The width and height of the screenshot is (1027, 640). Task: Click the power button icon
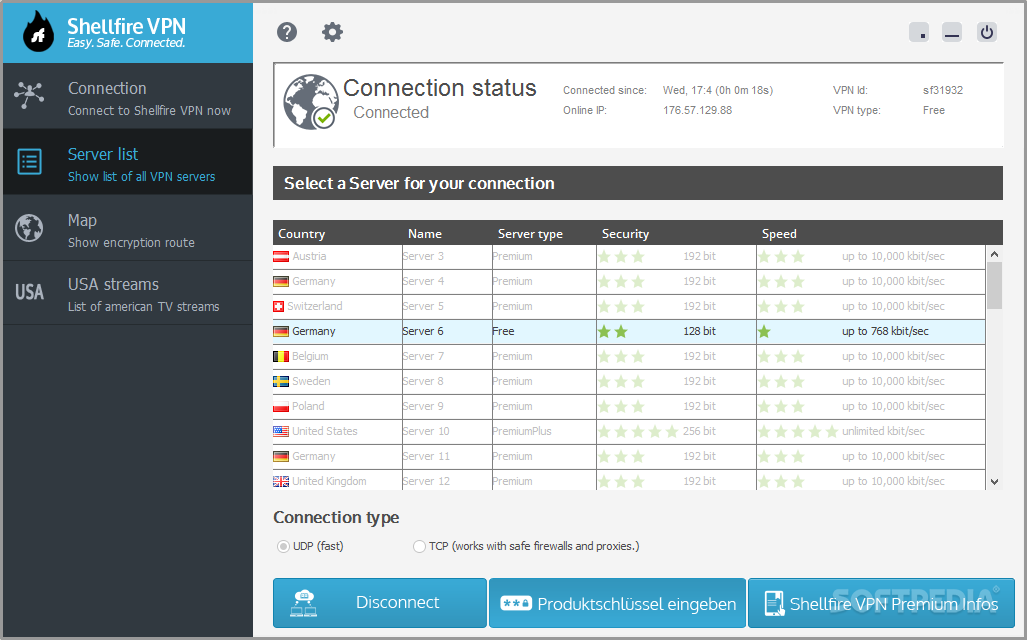pos(986,31)
